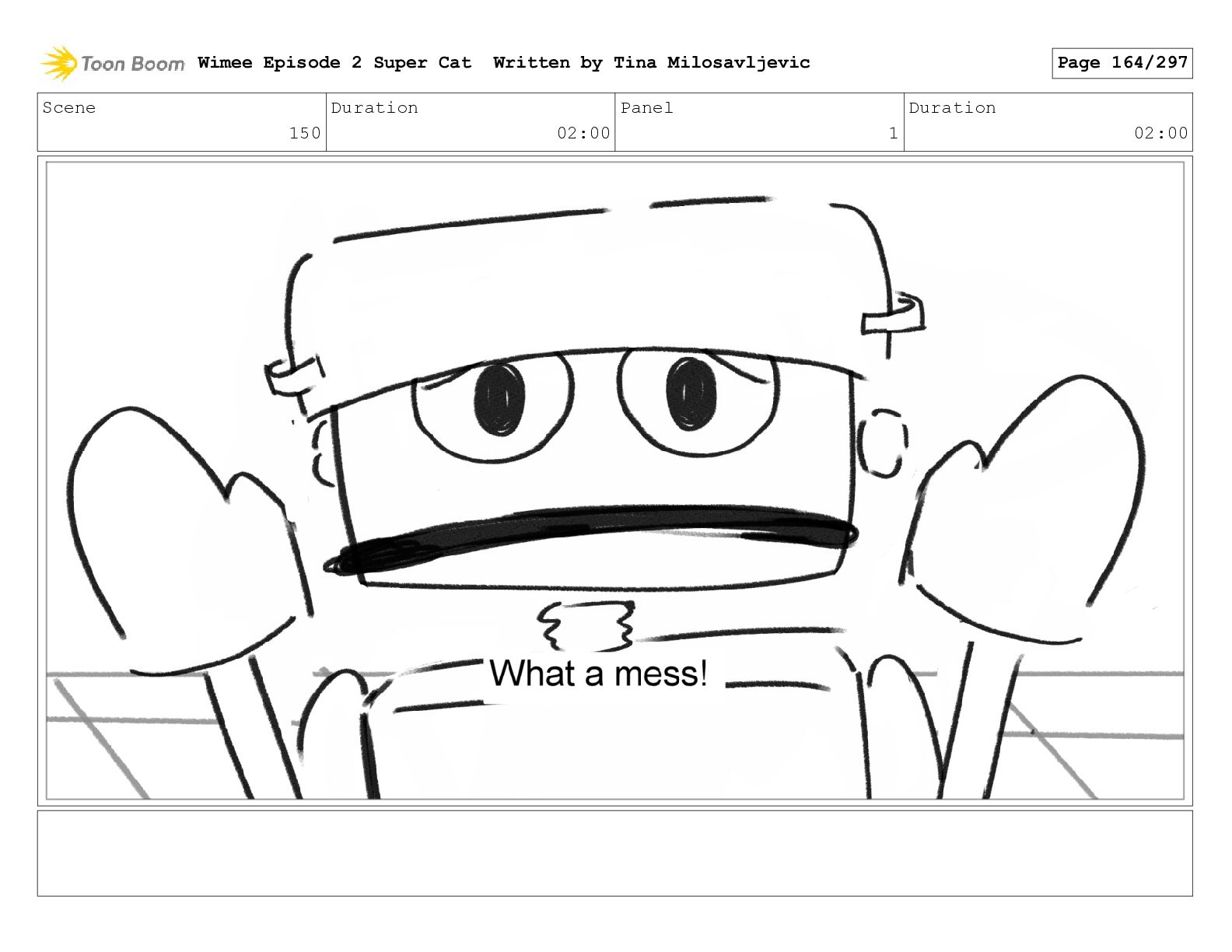Viewport: 1232px width, 952px height.
Task: Click the Toon Boom logo
Action: pyautogui.click(x=113, y=63)
